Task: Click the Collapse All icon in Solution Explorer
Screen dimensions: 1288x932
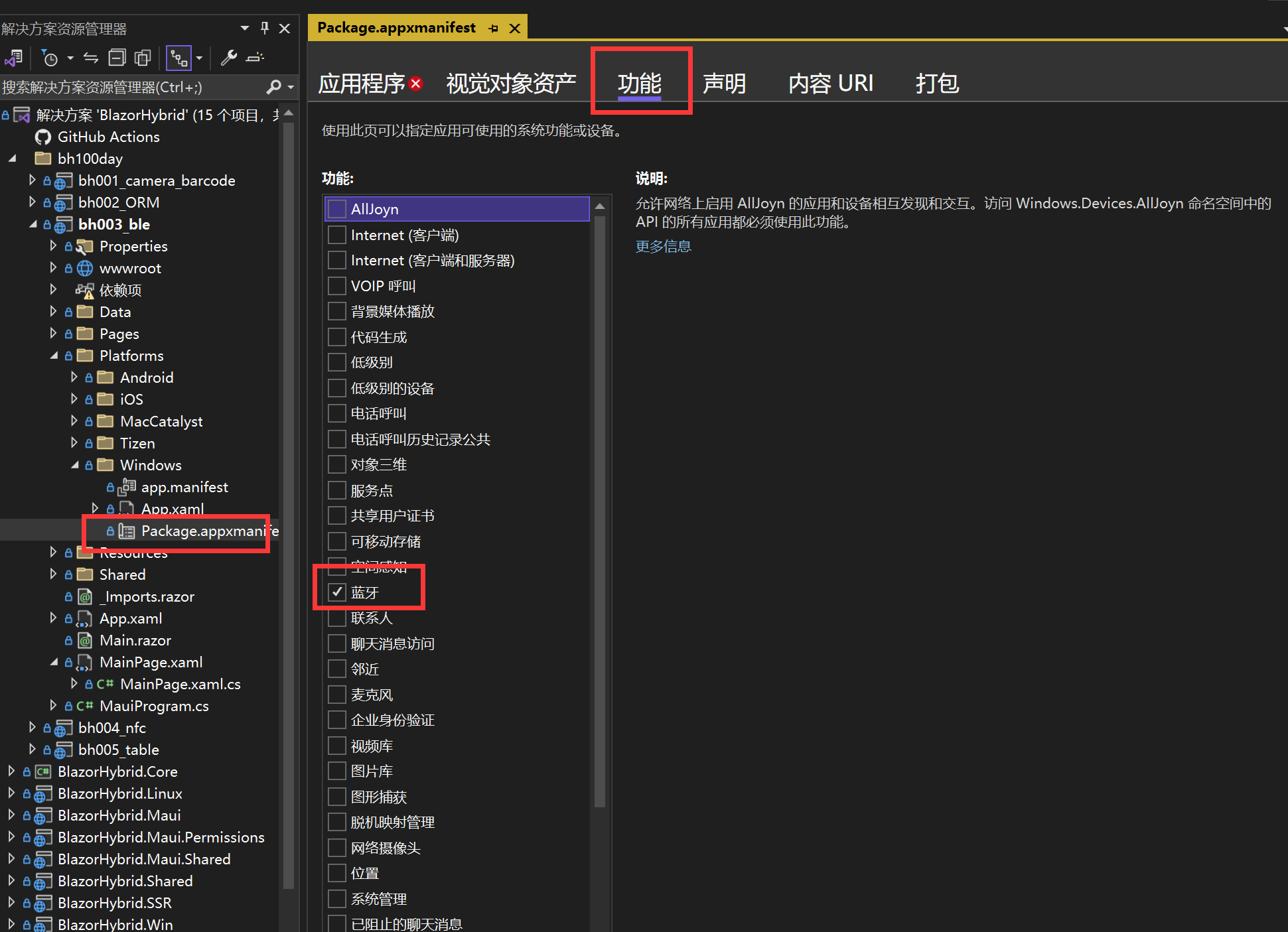Action: click(117, 58)
